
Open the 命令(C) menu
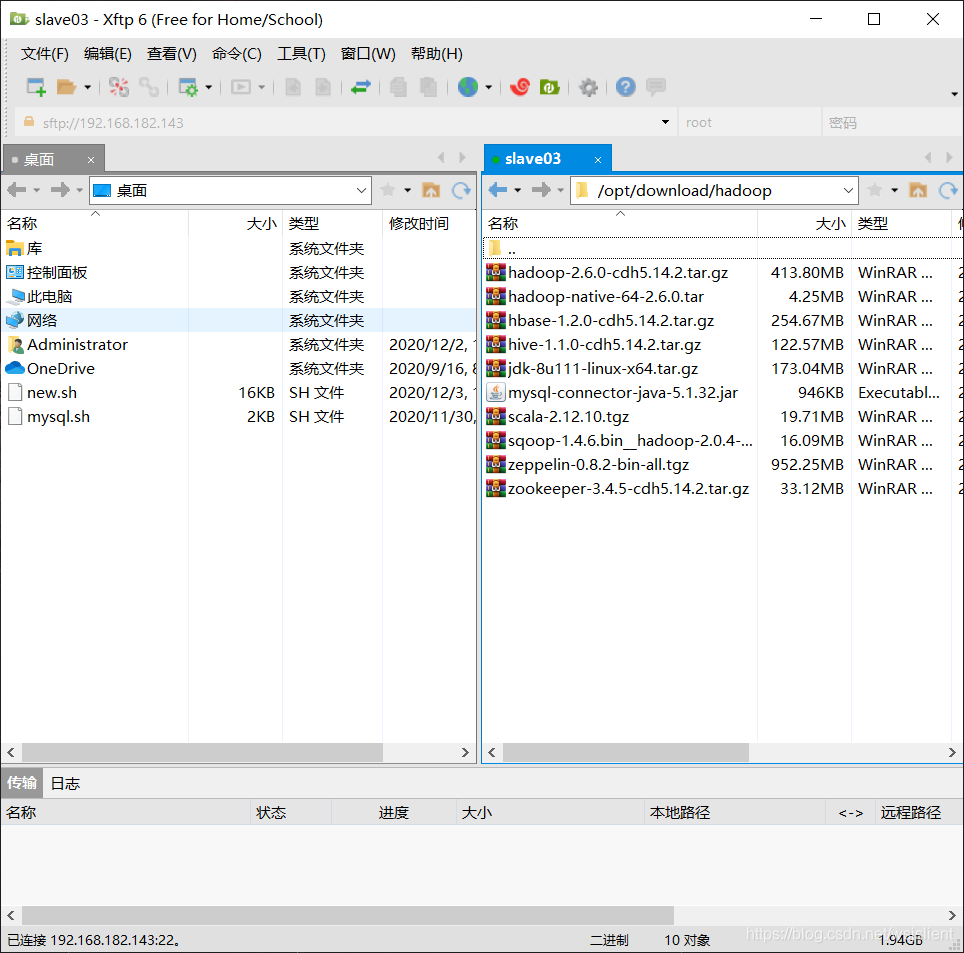[x=237, y=54]
